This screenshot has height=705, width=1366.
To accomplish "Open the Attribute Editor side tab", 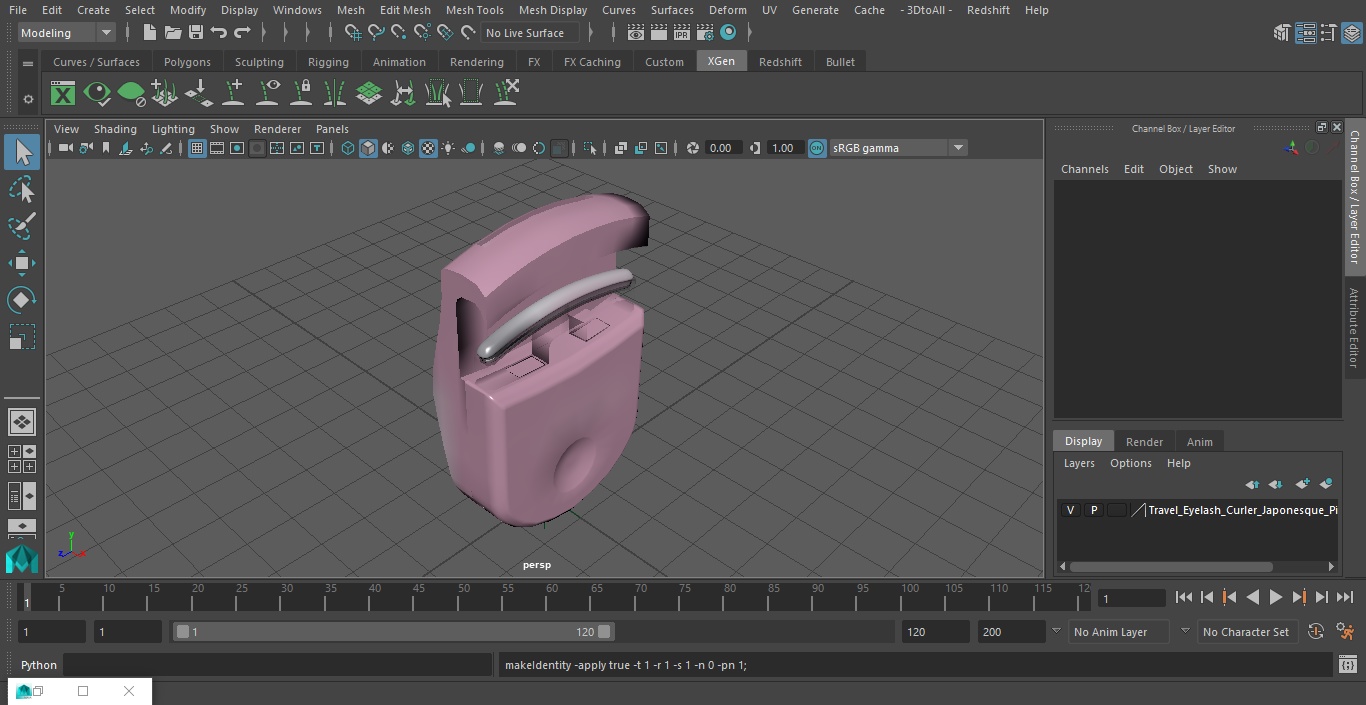I will (1355, 328).
